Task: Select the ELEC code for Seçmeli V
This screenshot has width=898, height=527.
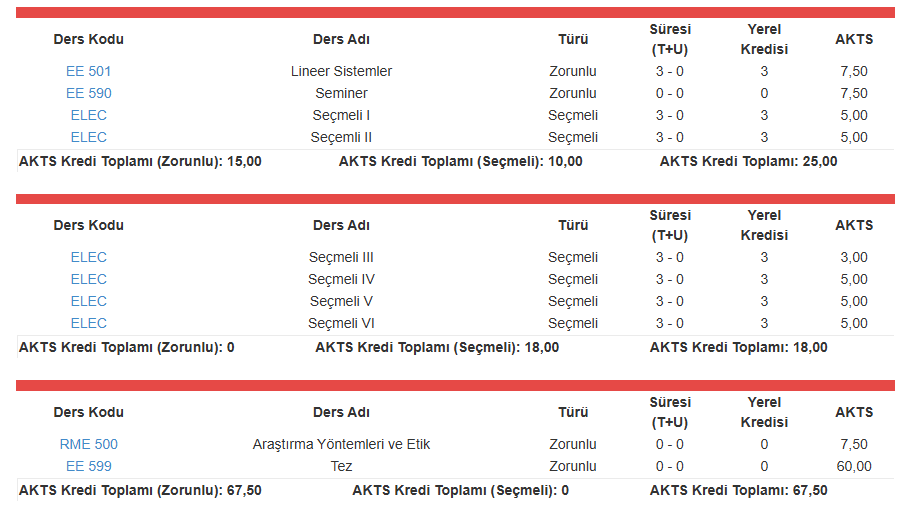Action: pos(88,301)
